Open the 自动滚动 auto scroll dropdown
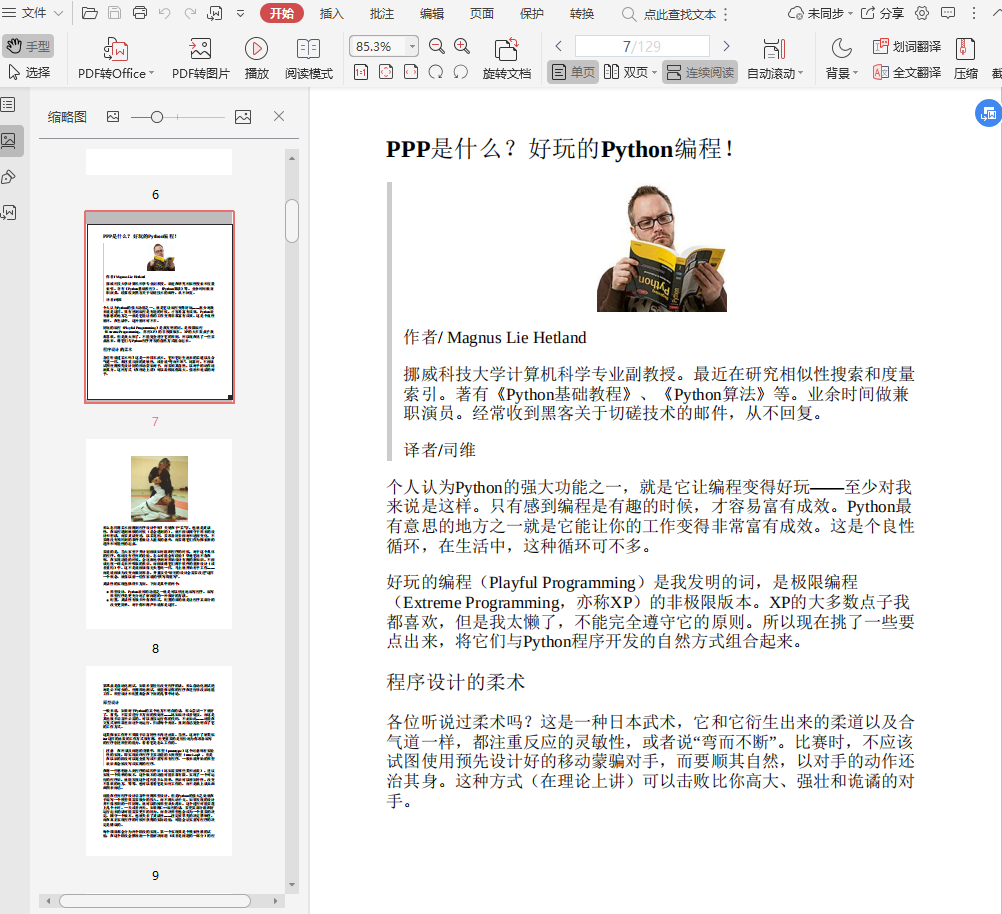The height and width of the screenshot is (914, 1002). click(775, 58)
